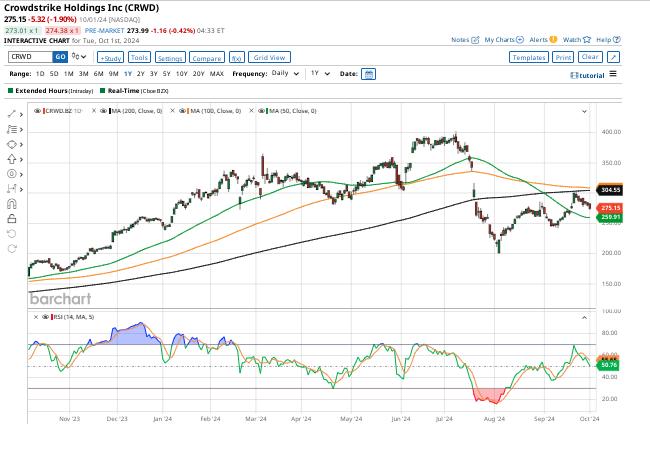Open My Charts dropdown
The image size is (650, 452).
point(504,40)
